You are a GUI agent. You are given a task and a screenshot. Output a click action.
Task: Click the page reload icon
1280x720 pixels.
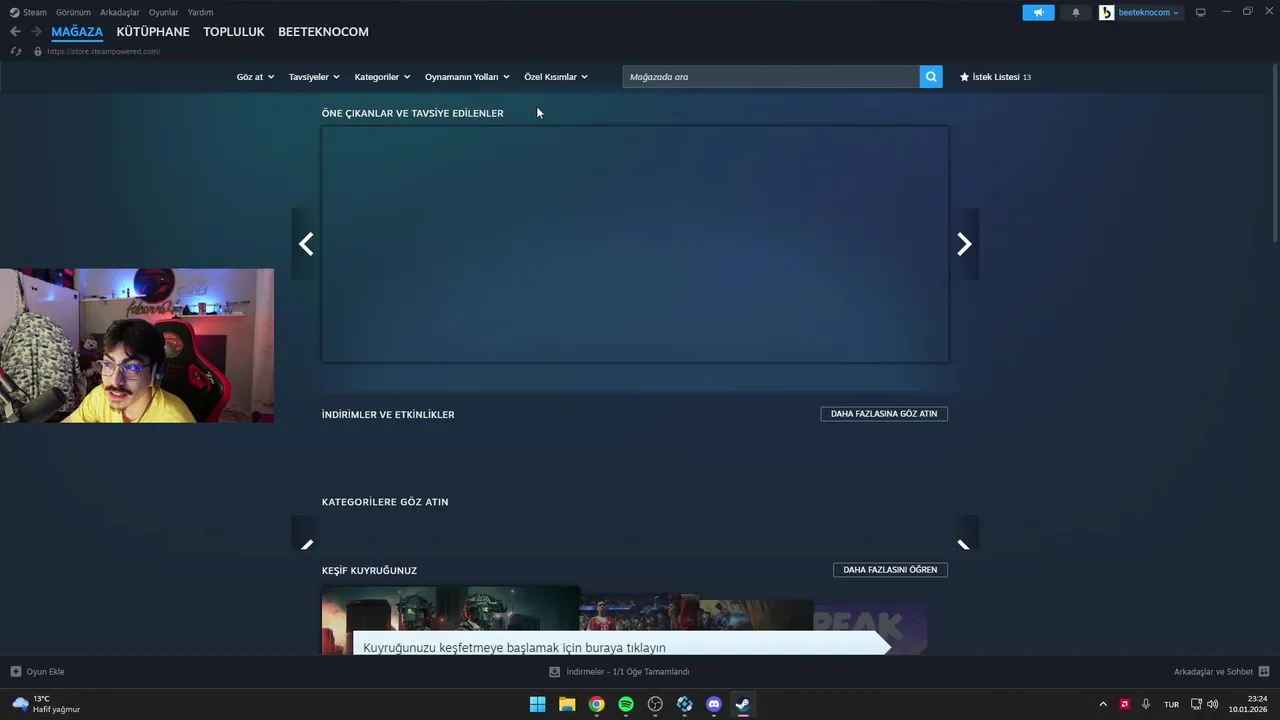point(15,51)
